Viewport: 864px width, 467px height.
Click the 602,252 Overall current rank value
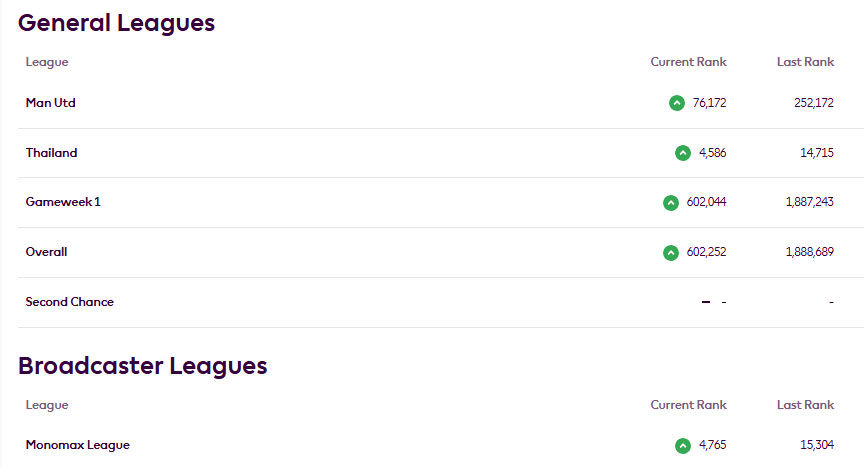click(x=706, y=252)
